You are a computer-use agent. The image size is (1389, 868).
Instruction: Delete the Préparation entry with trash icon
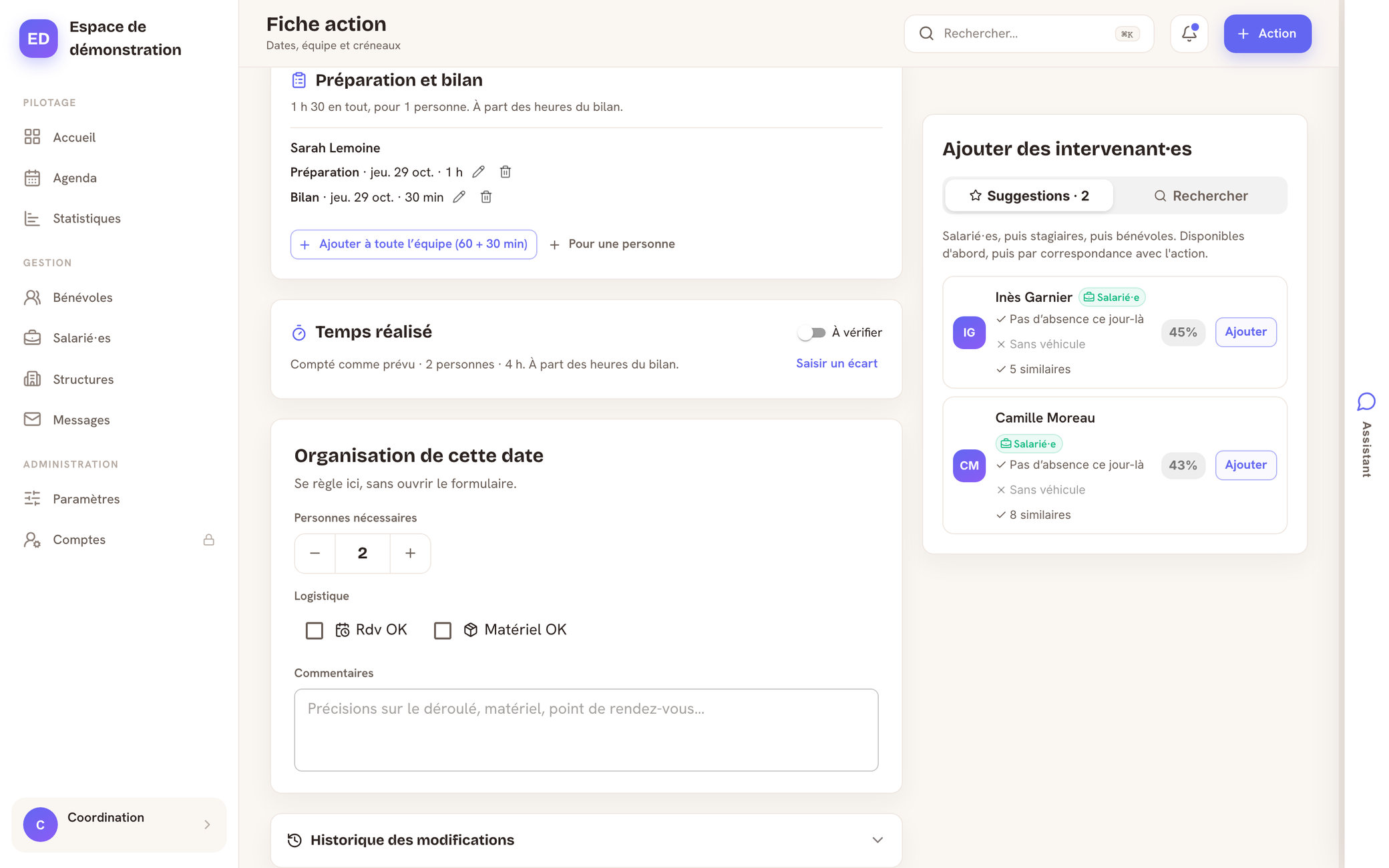[x=506, y=172]
